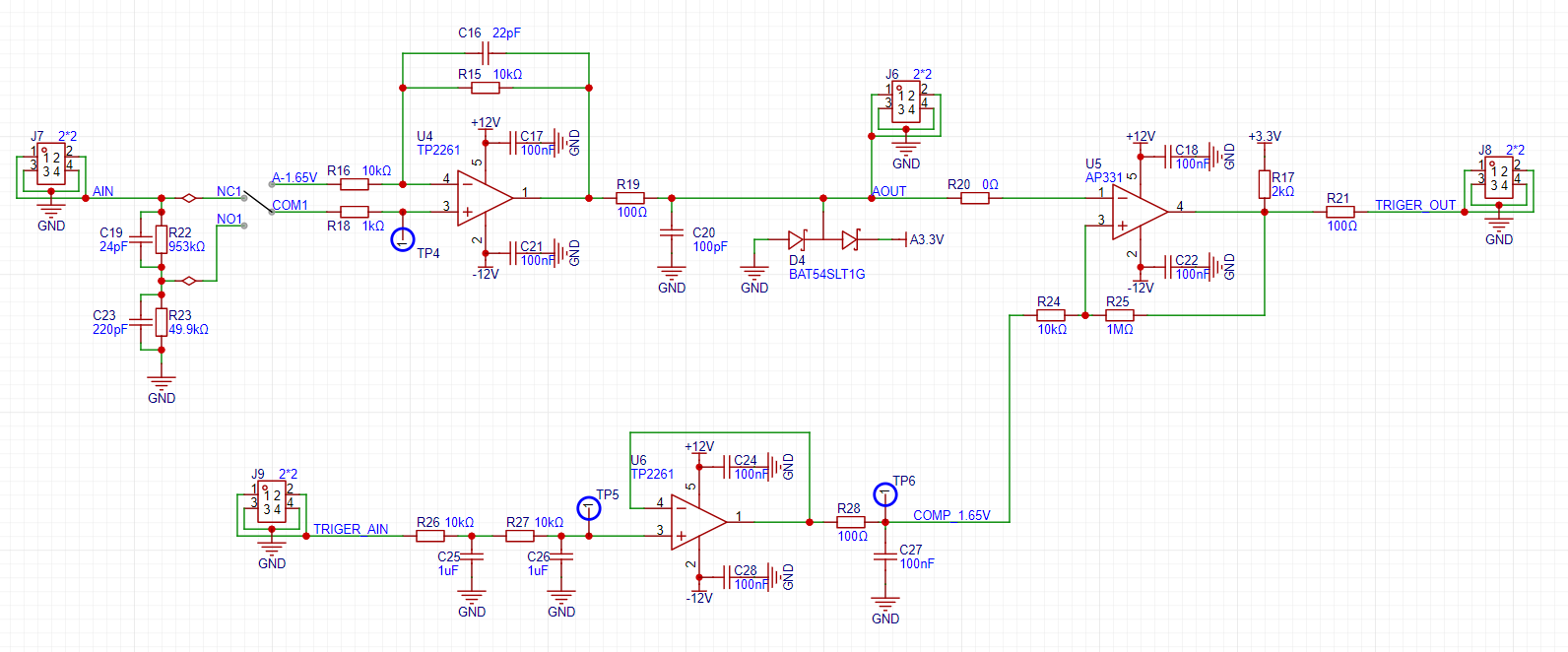The height and width of the screenshot is (652, 1568).
Task: Select the J9 connector near TRIGER_AIN
Action: tap(271, 502)
